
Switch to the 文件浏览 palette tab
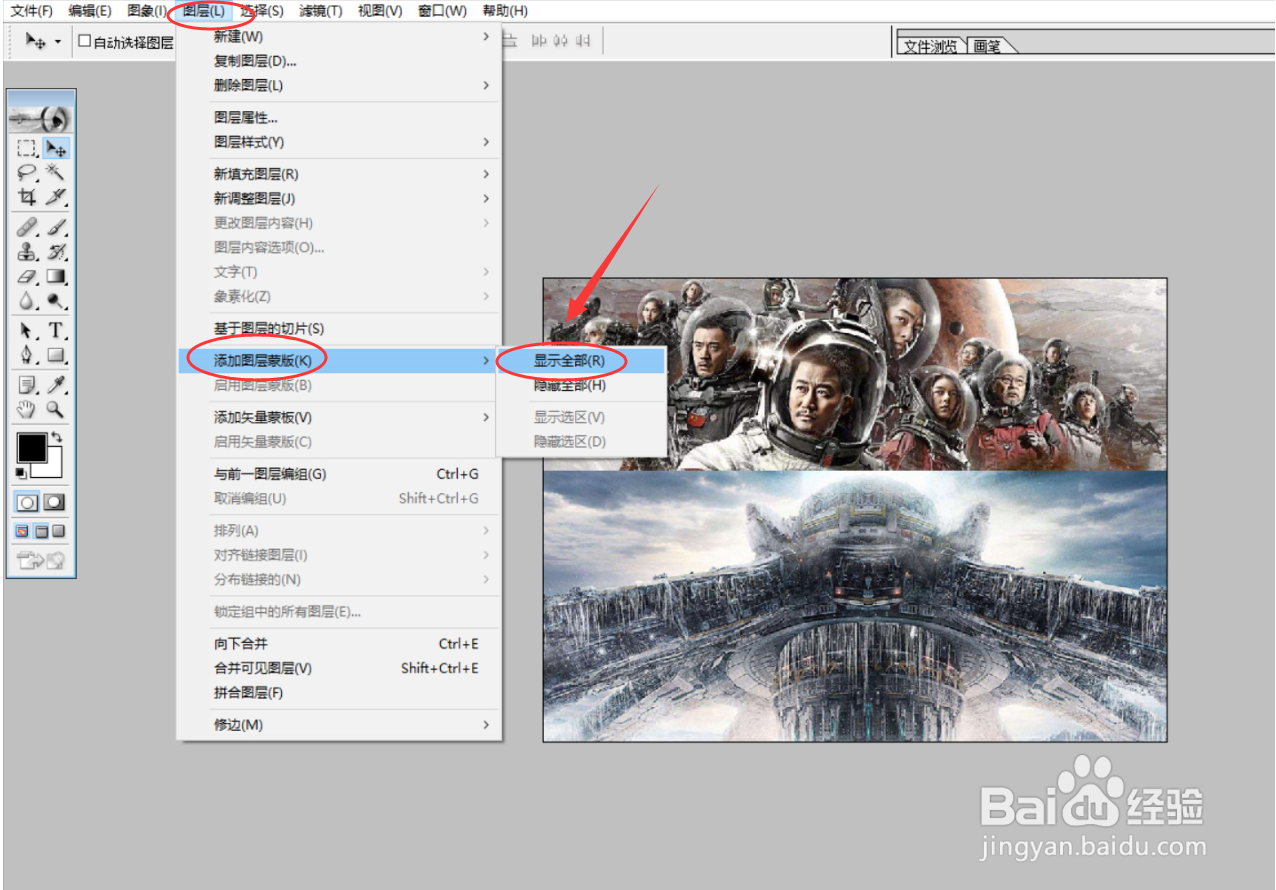point(932,46)
